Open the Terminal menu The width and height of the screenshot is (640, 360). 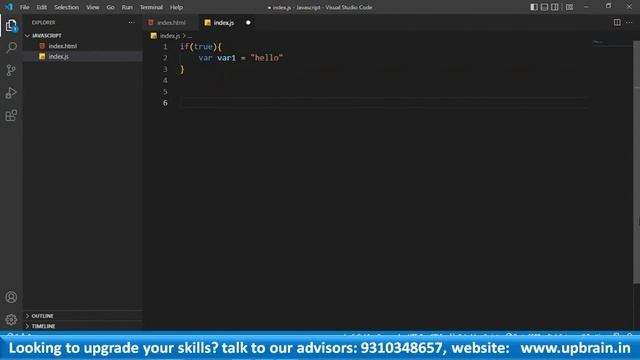coord(151,7)
